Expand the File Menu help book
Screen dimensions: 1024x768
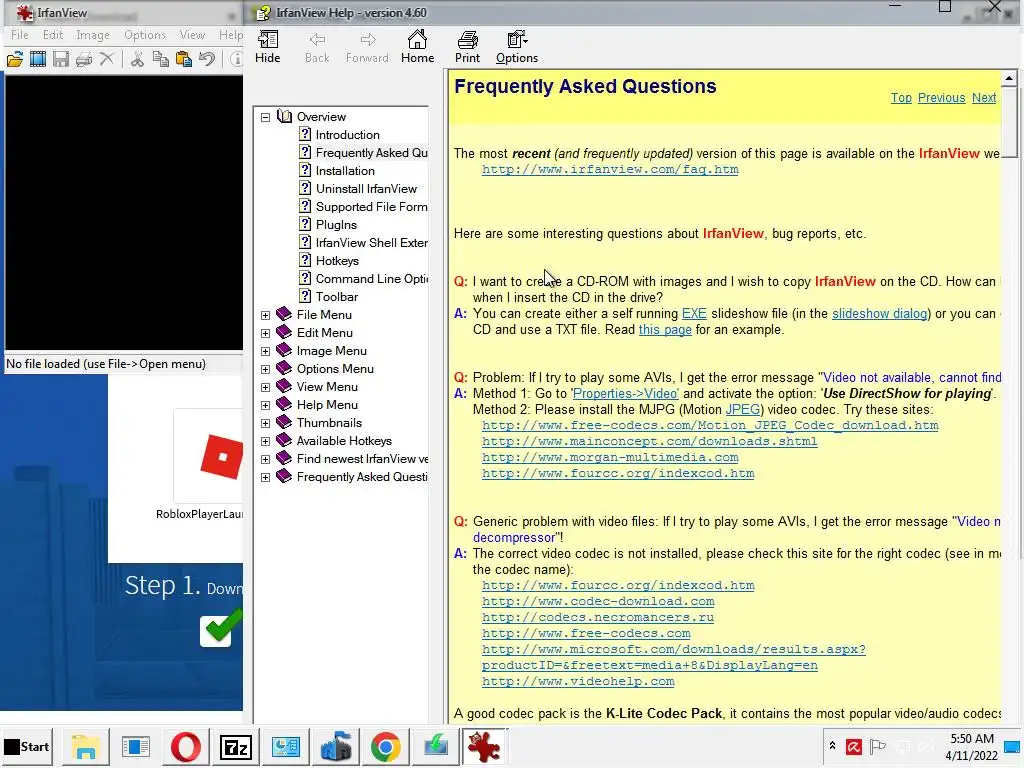[x=265, y=315]
